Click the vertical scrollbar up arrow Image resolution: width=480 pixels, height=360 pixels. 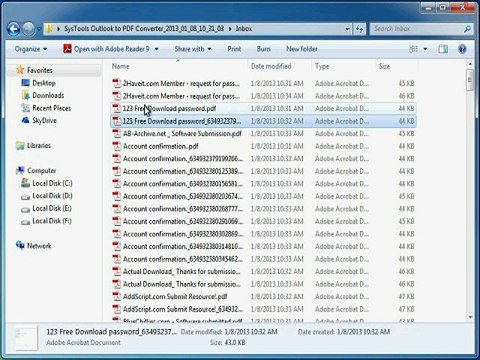pyautogui.click(x=470, y=64)
